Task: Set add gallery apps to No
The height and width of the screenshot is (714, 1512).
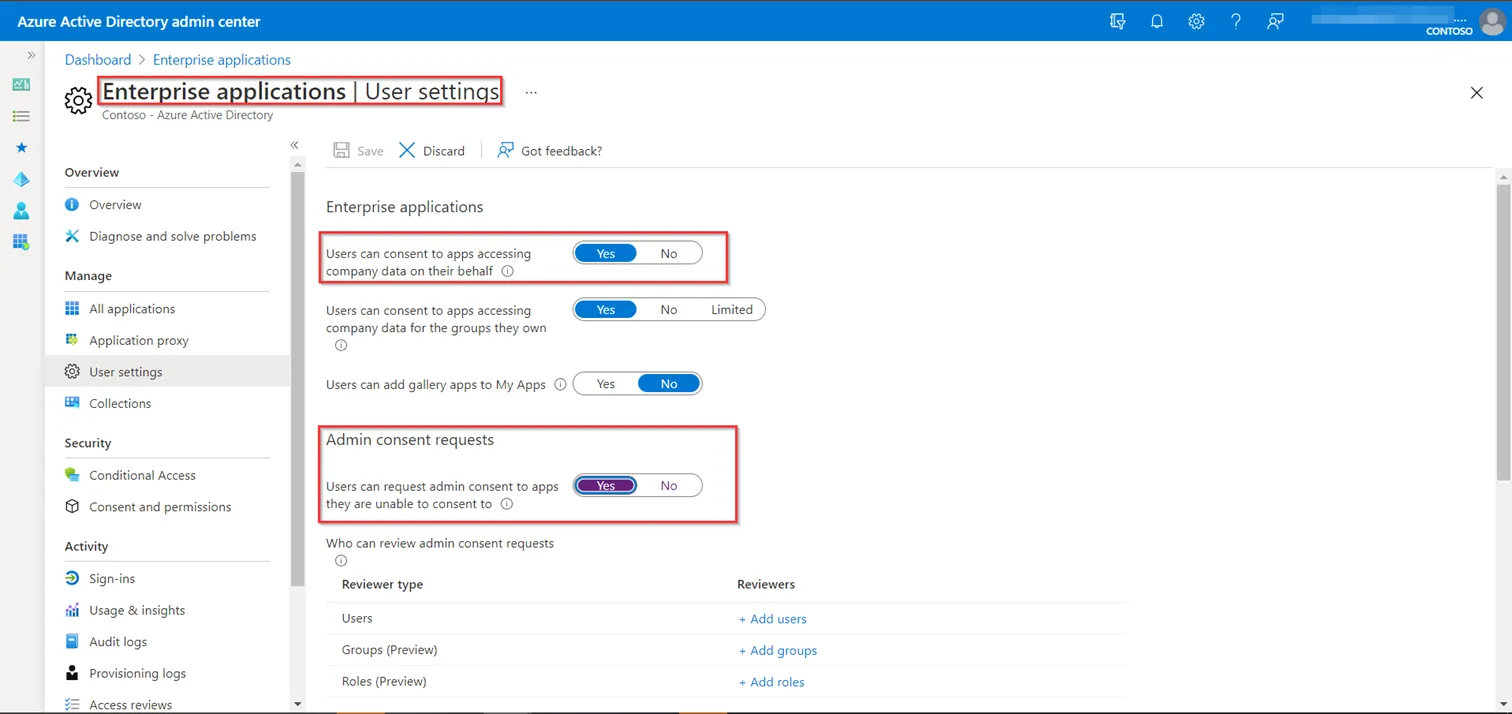Action: [x=669, y=384]
